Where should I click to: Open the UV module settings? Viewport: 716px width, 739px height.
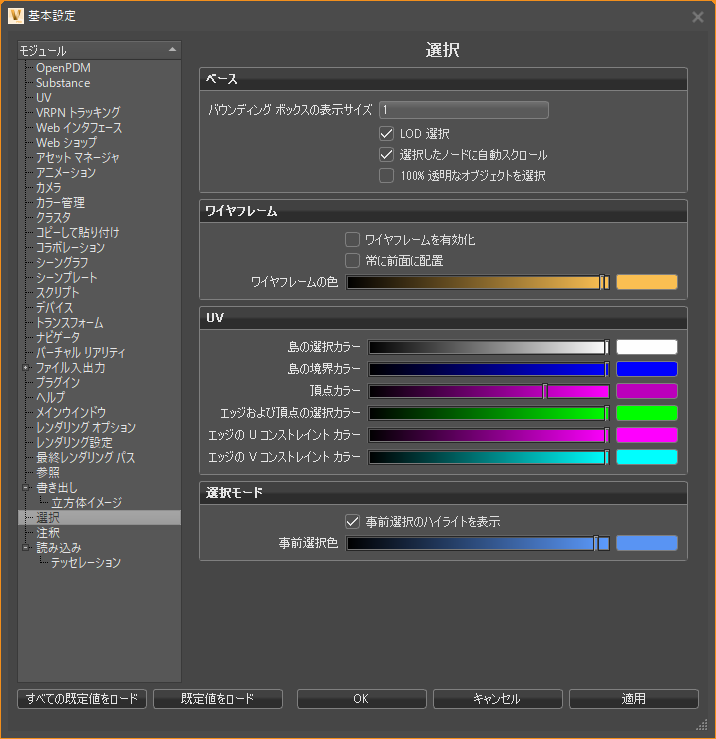click(44, 98)
